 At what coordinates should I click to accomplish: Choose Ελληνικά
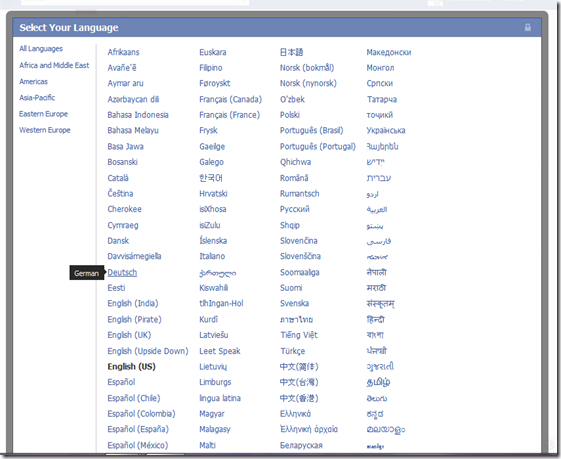click(295, 414)
